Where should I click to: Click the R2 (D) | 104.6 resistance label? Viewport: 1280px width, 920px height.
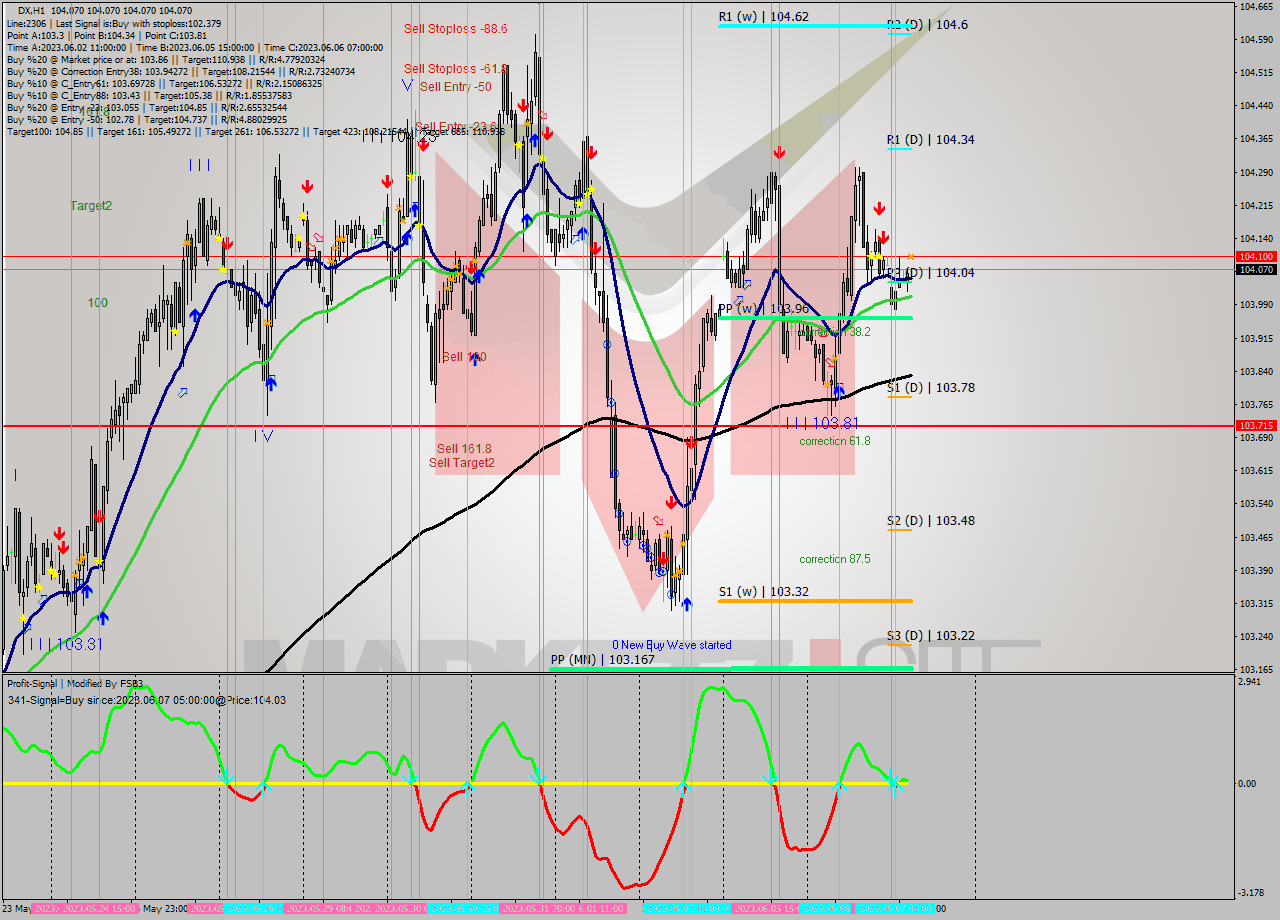tap(927, 24)
